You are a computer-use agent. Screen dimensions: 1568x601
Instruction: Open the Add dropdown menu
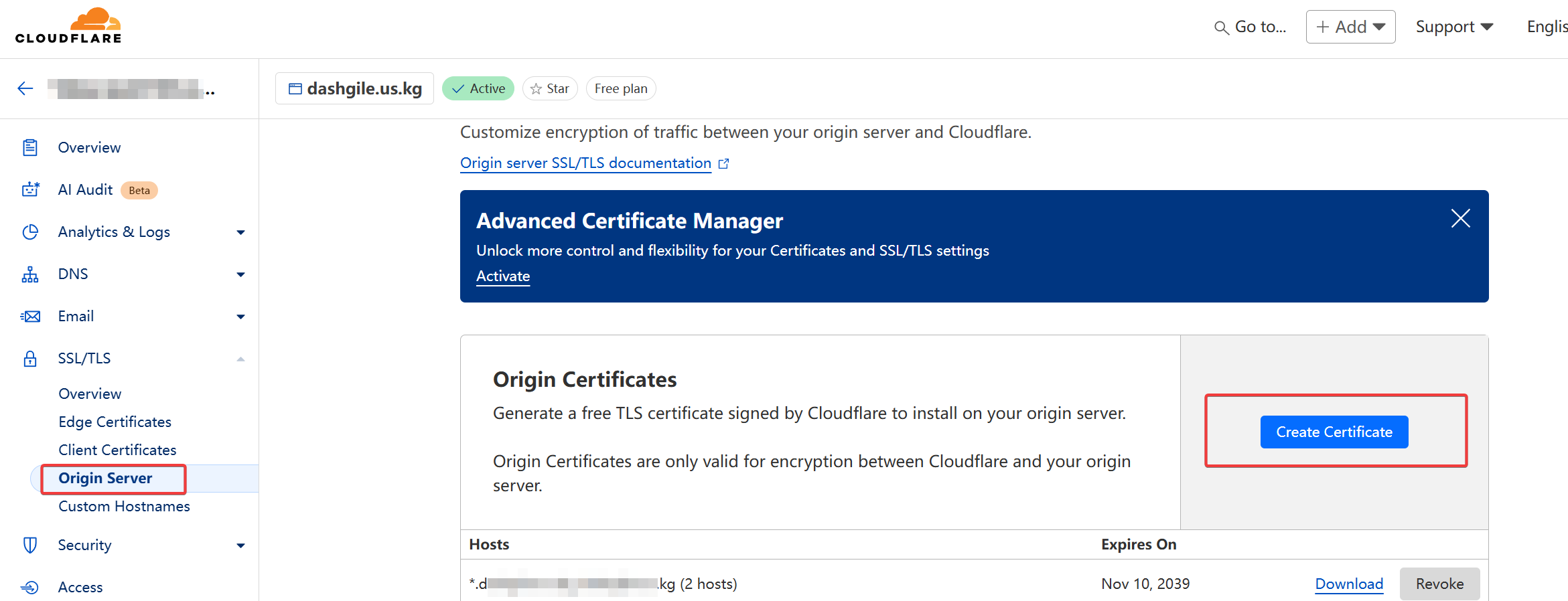pyautogui.click(x=1350, y=27)
